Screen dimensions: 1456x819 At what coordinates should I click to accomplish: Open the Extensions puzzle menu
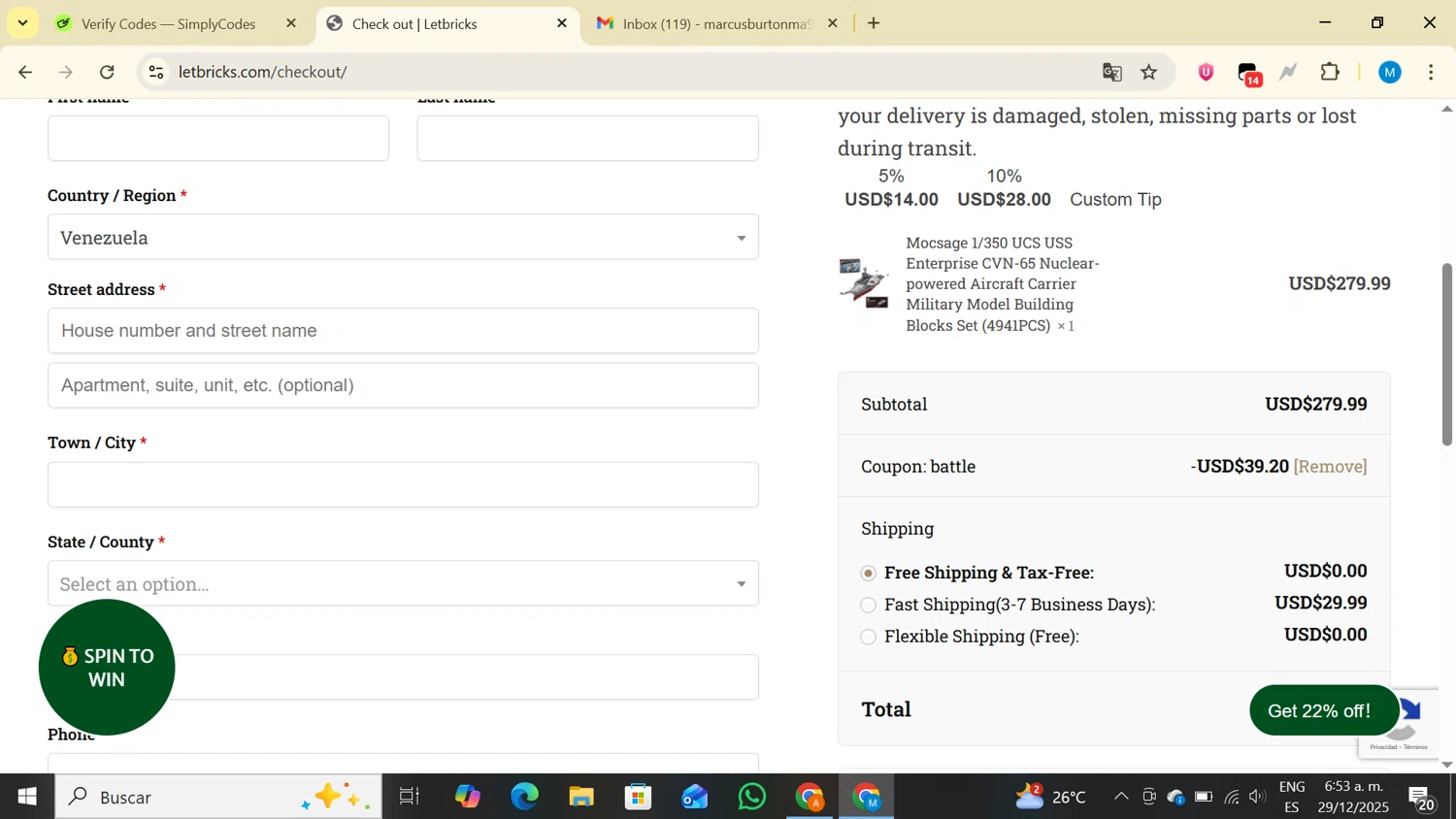[x=1330, y=72]
